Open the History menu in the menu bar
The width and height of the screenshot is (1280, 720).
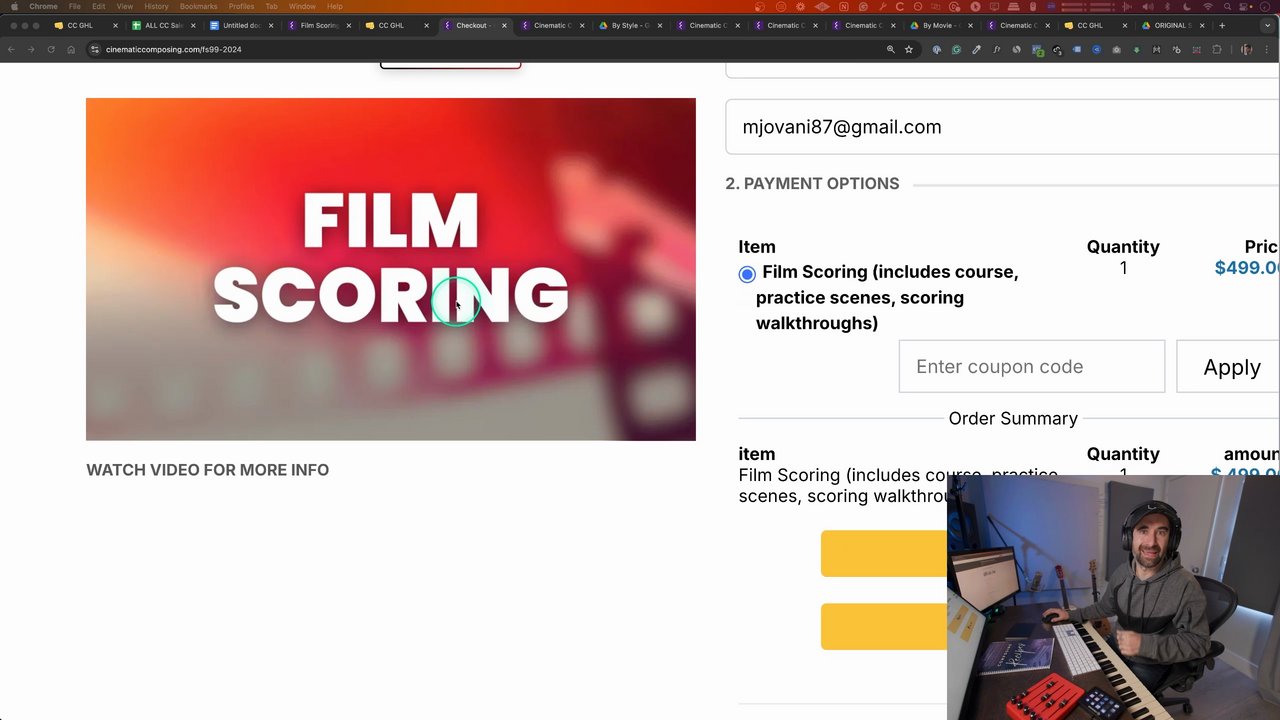click(156, 6)
